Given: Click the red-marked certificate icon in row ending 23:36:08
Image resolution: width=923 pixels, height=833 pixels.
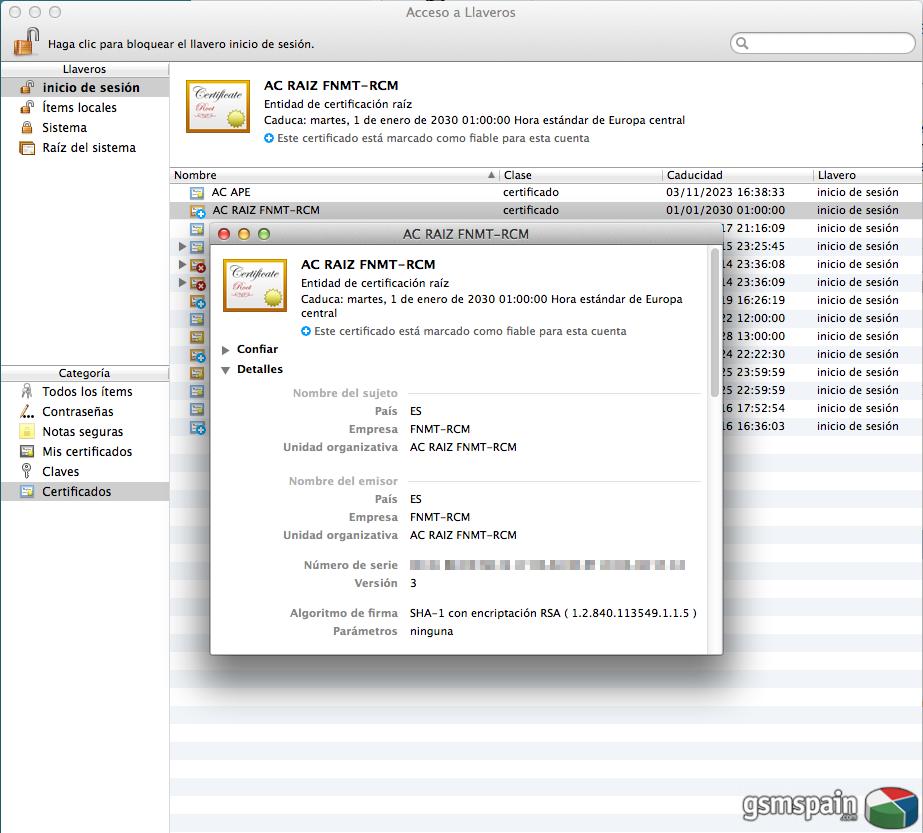Looking at the screenshot, I should pos(197,265).
